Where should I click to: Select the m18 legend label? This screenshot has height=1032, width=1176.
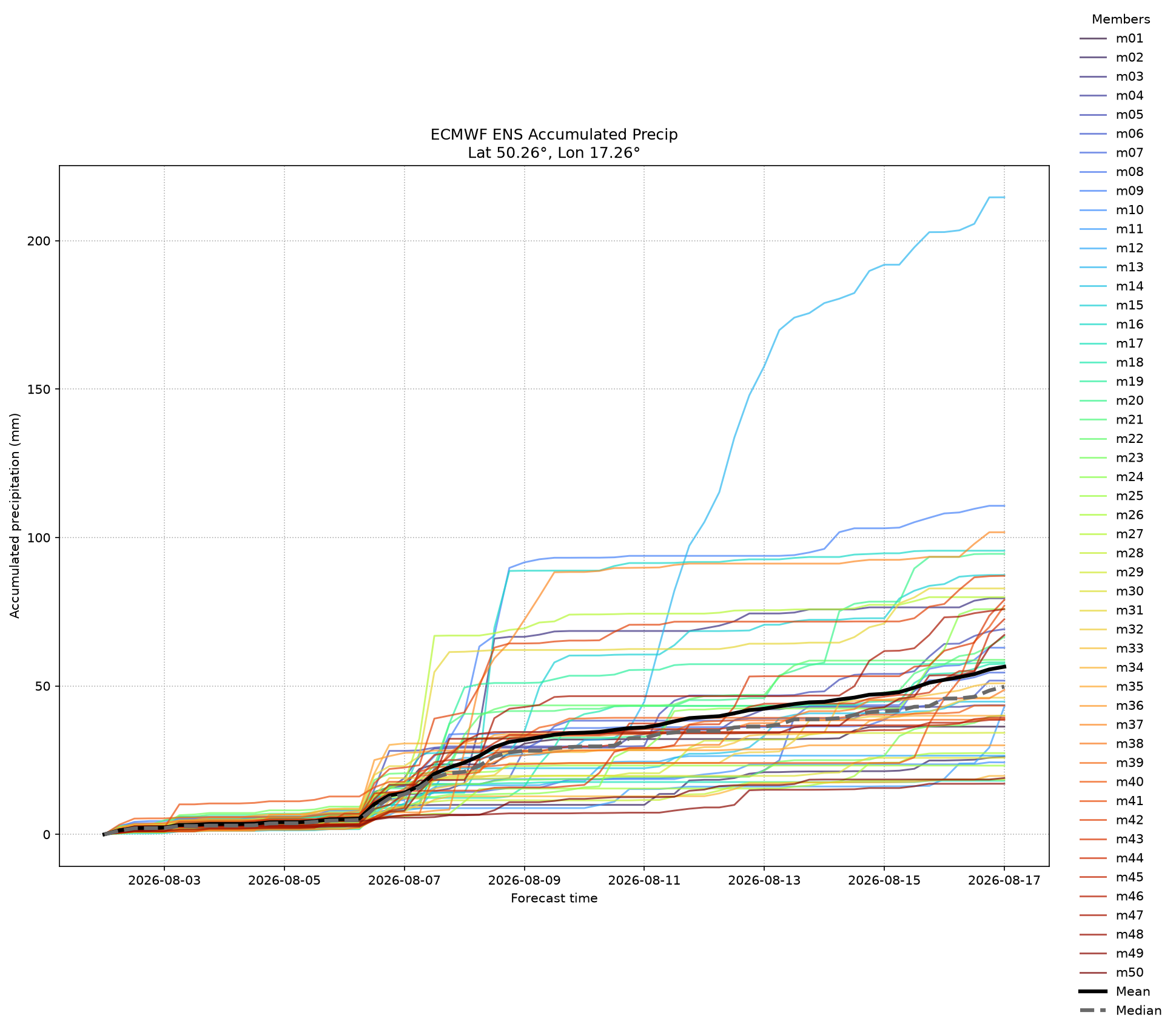pyautogui.click(x=1130, y=363)
